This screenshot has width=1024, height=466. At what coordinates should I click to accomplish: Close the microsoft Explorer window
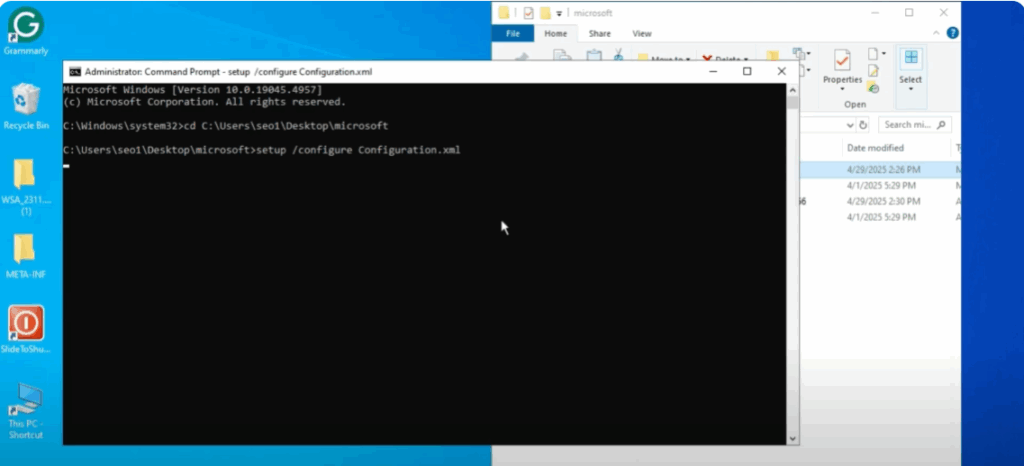pos(943,12)
